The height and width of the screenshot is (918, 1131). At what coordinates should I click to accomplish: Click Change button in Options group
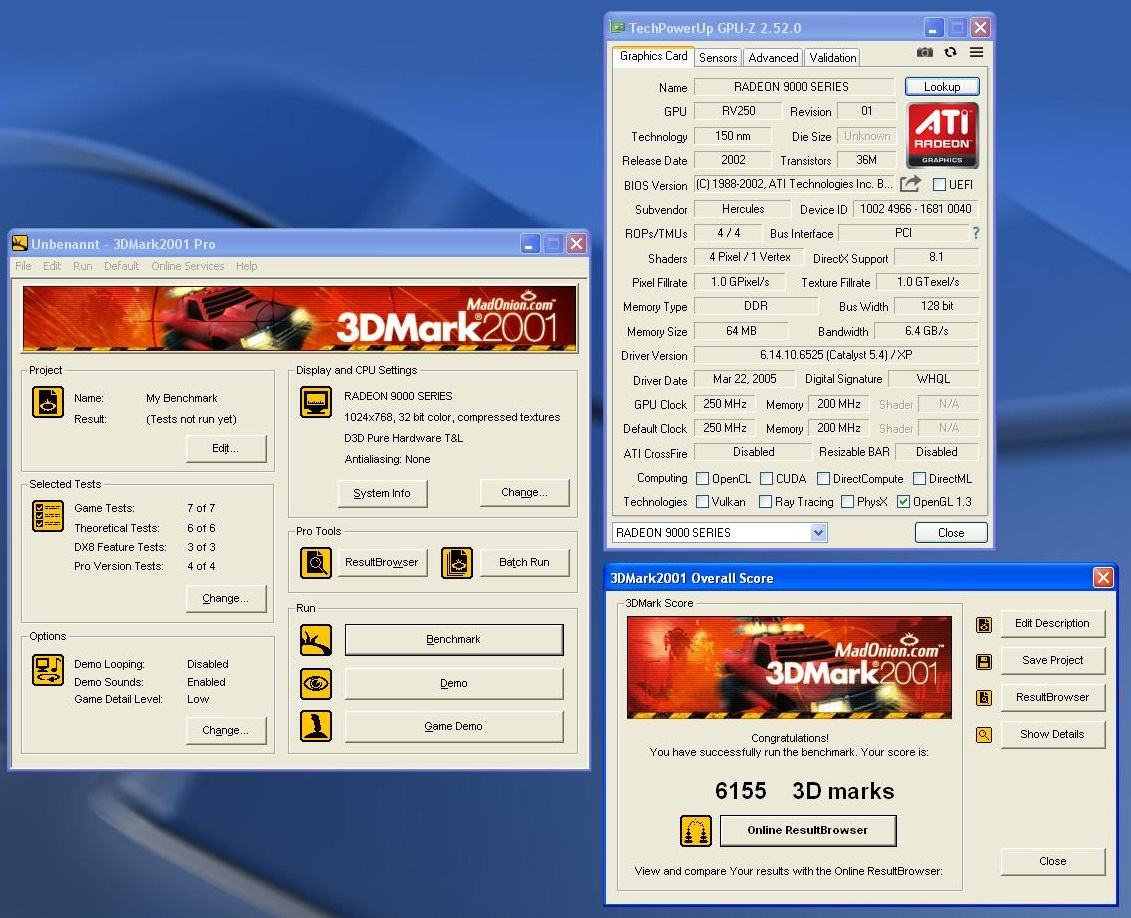(x=226, y=731)
